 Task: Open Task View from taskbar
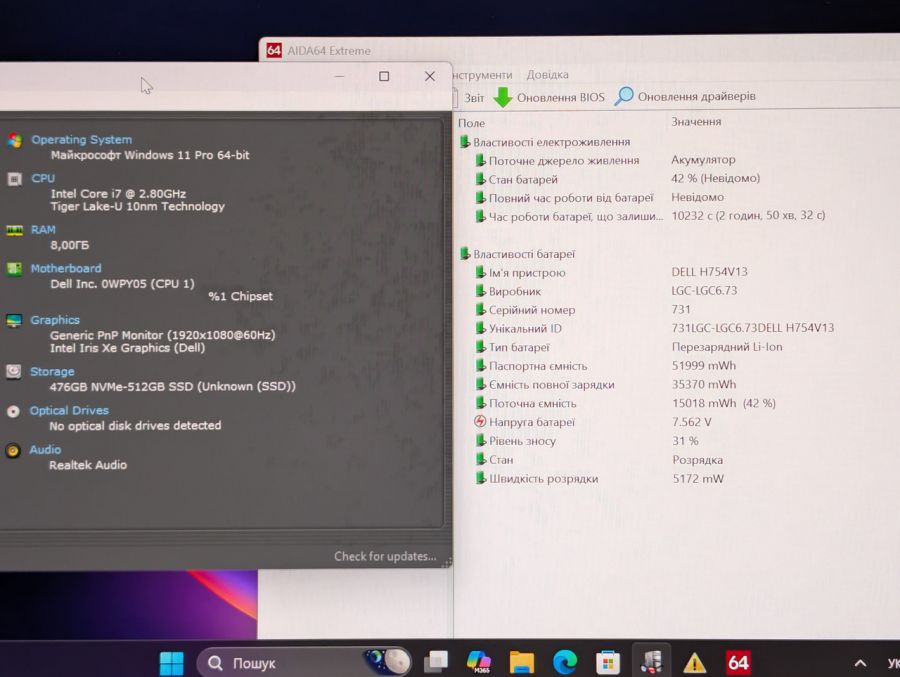436,661
